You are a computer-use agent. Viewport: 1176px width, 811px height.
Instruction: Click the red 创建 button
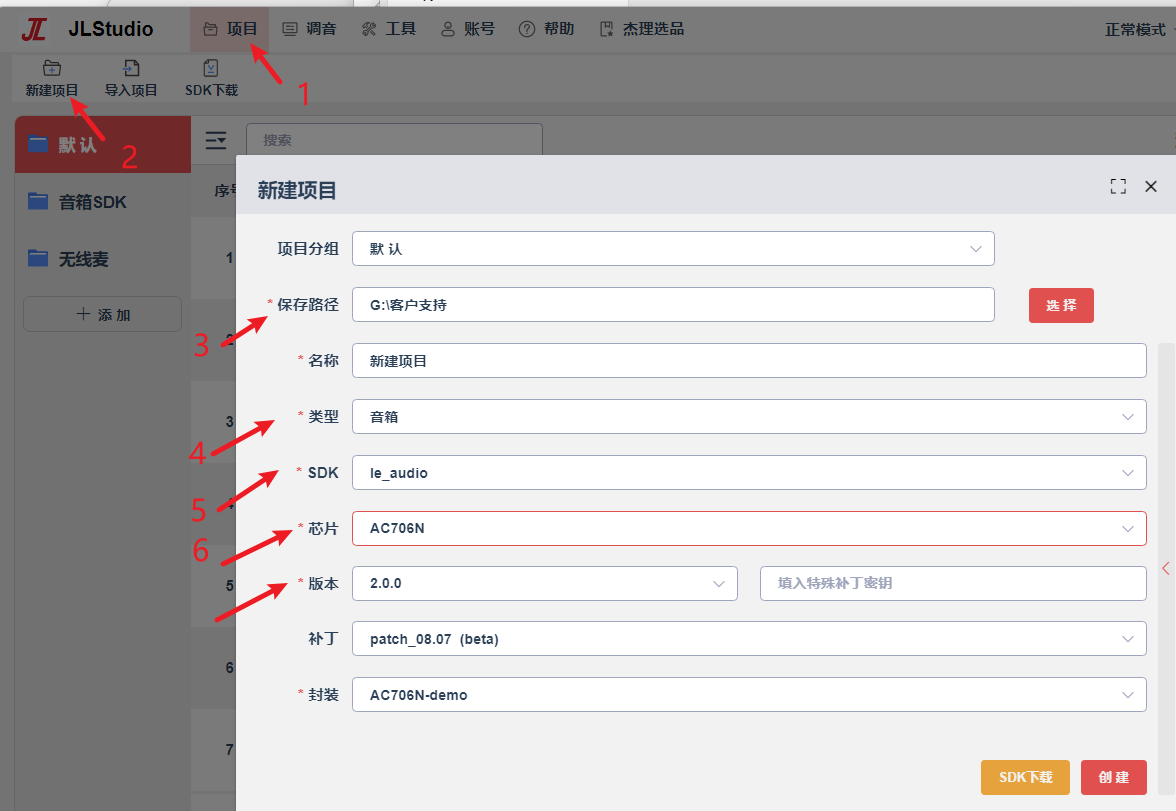tap(1114, 777)
